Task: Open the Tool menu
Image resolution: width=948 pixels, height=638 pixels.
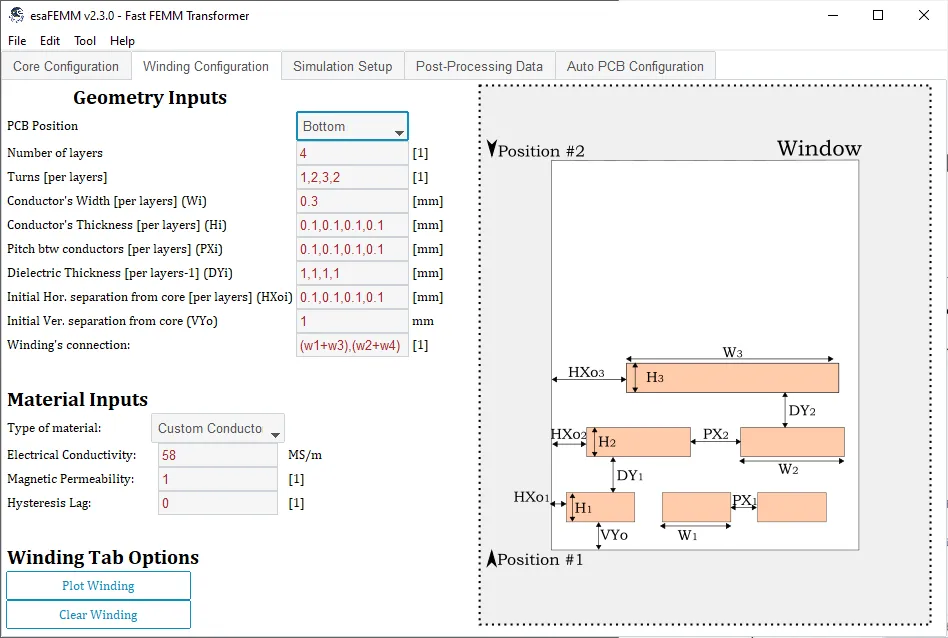Action: pos(85,41)
